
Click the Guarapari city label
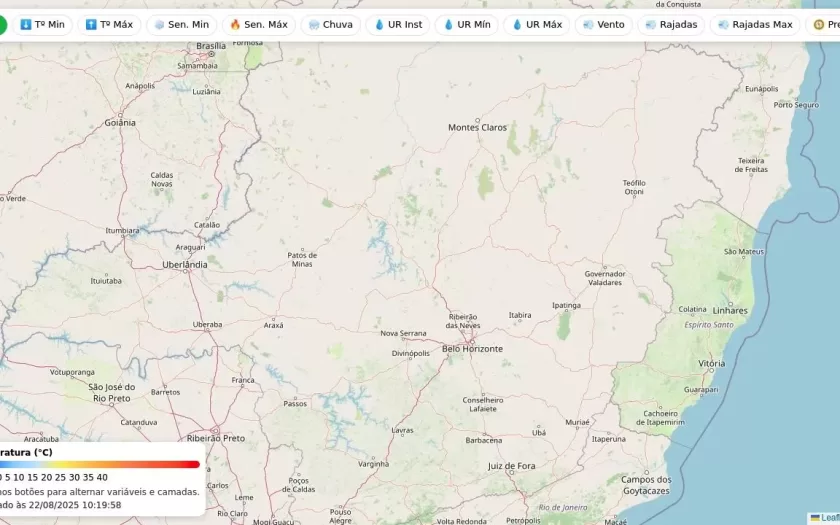(x=701, y=390)
